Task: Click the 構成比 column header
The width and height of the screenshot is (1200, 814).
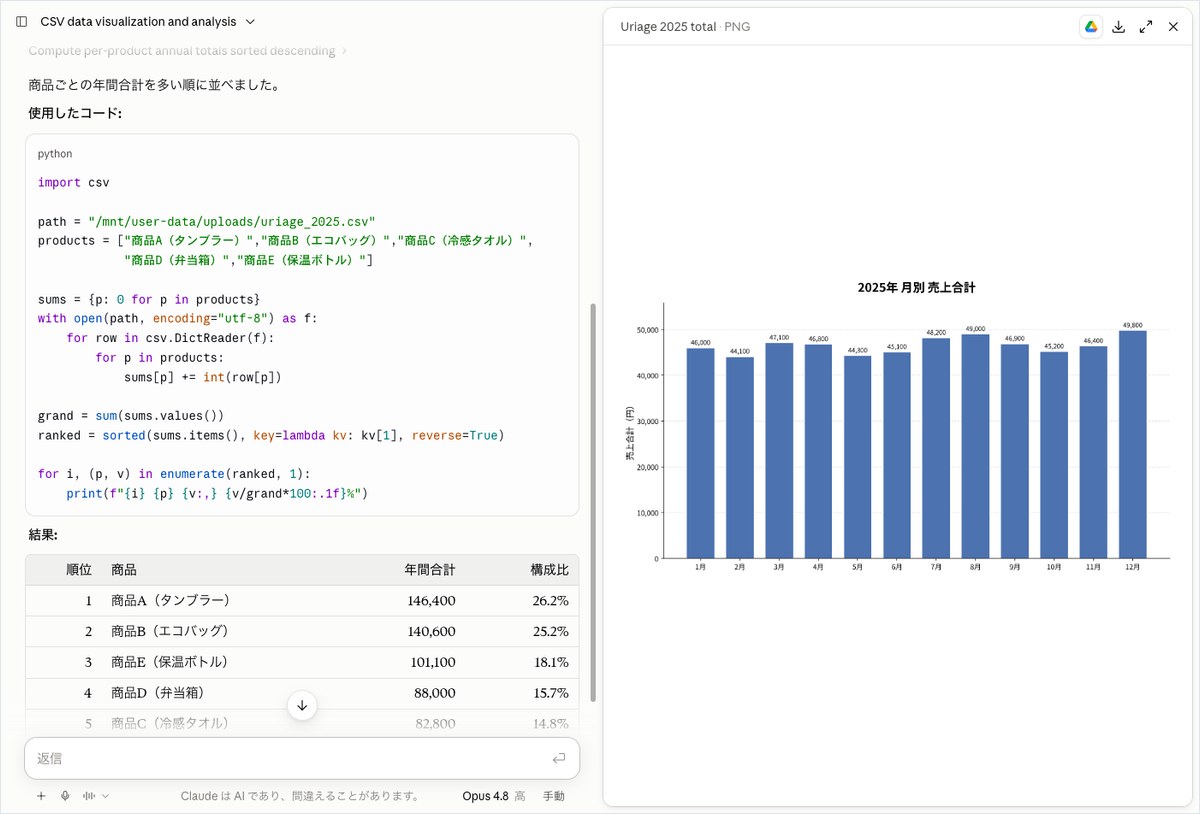Action: [x=550, y=570]
